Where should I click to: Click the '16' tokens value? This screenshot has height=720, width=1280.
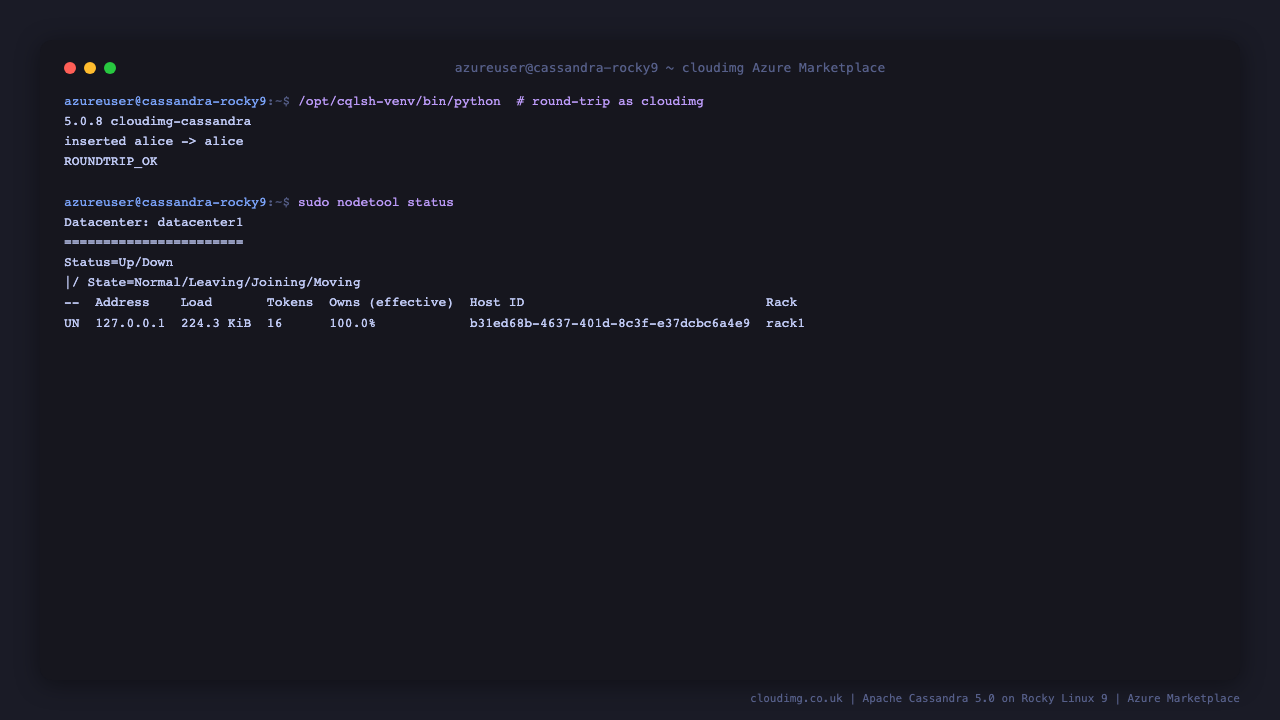(275, 324)
